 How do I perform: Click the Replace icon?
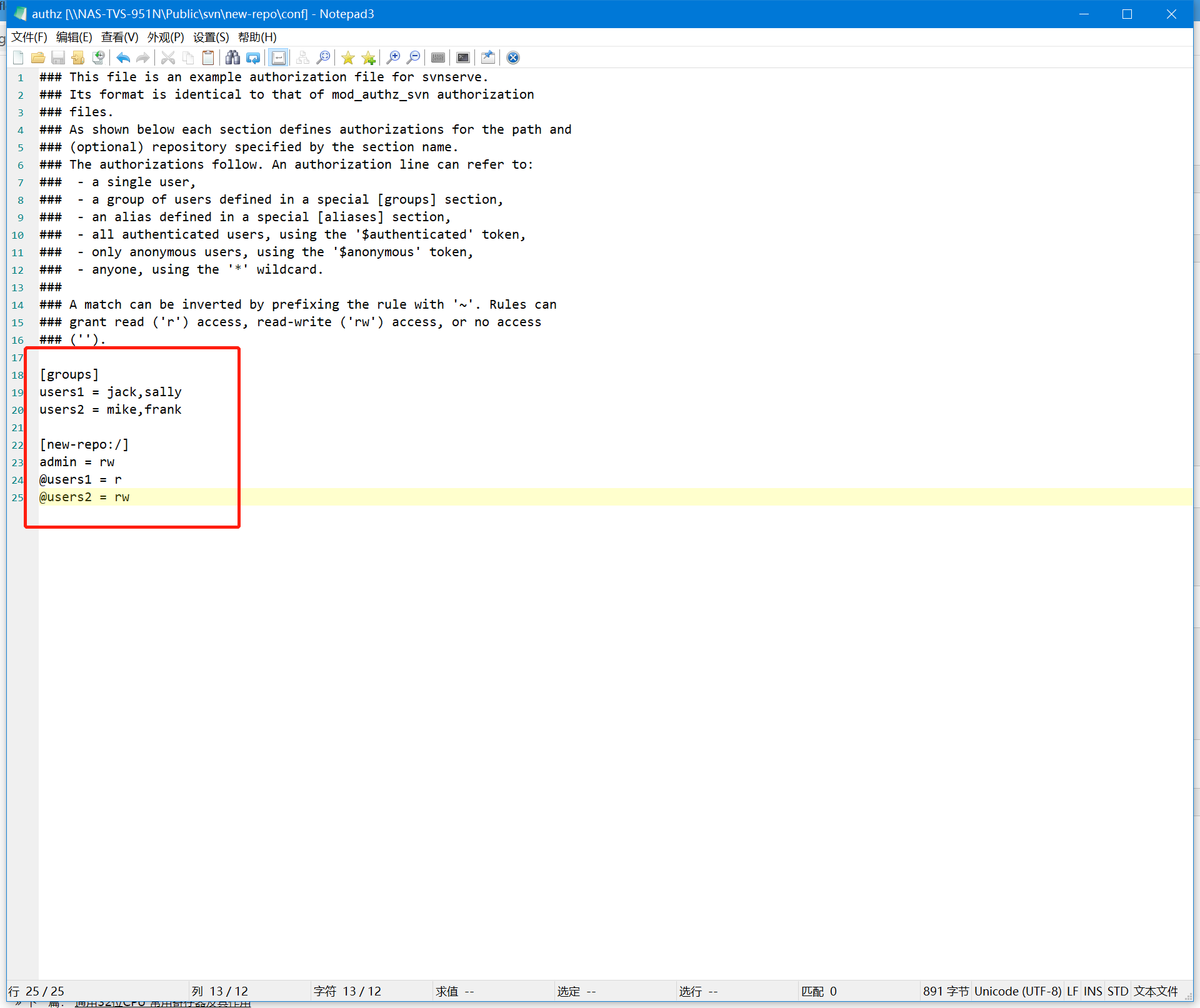(x=253, y=58)
